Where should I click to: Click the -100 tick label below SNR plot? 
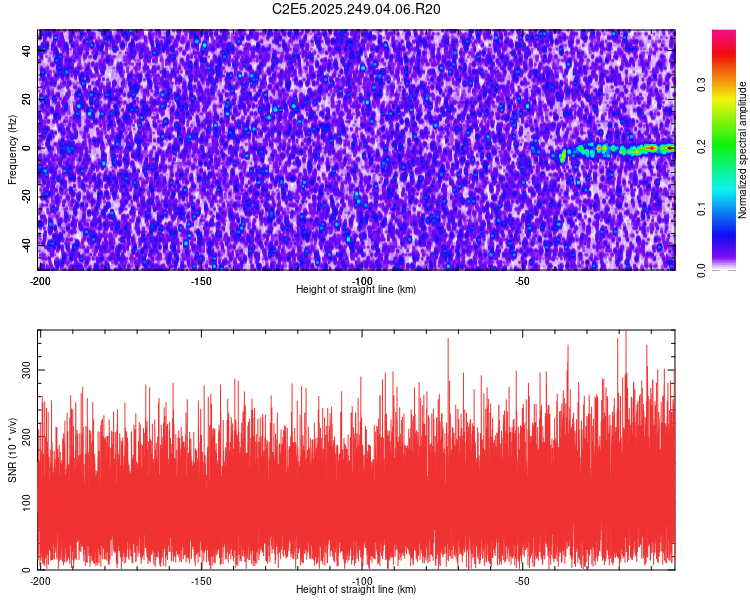pyautogui.click(x=361, y=580)
